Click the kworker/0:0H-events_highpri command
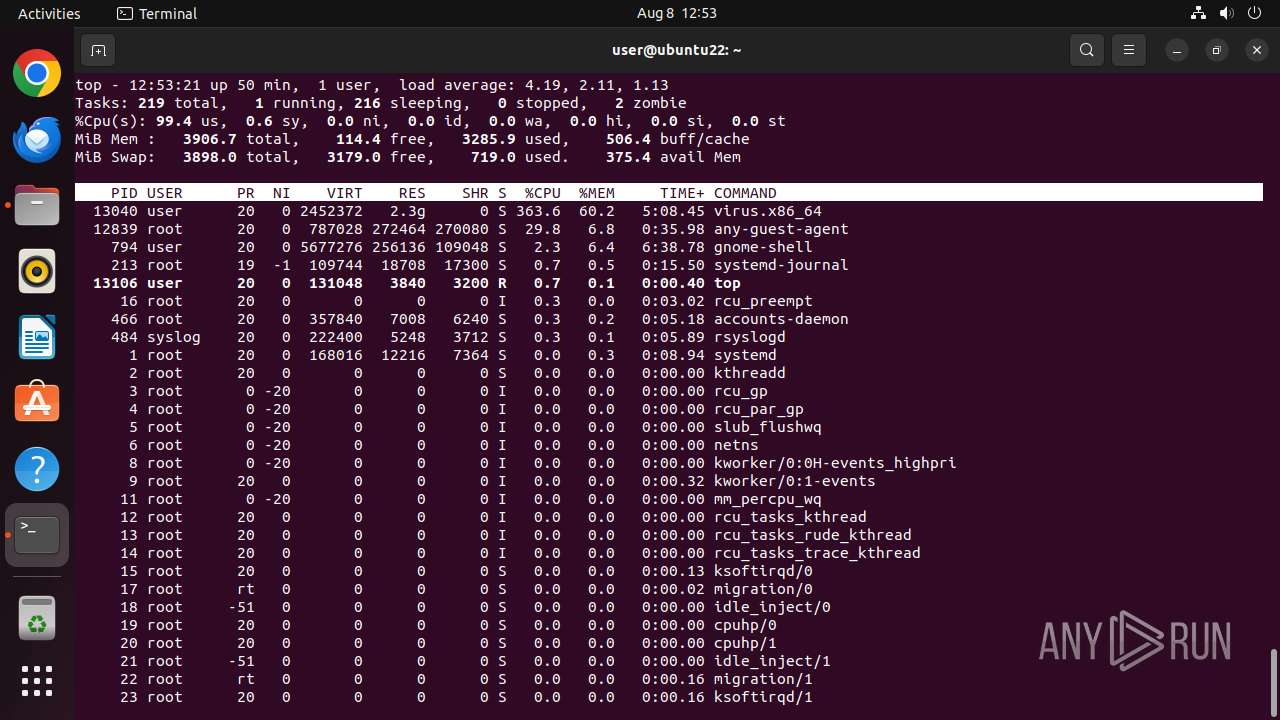 tap(835, 463)
